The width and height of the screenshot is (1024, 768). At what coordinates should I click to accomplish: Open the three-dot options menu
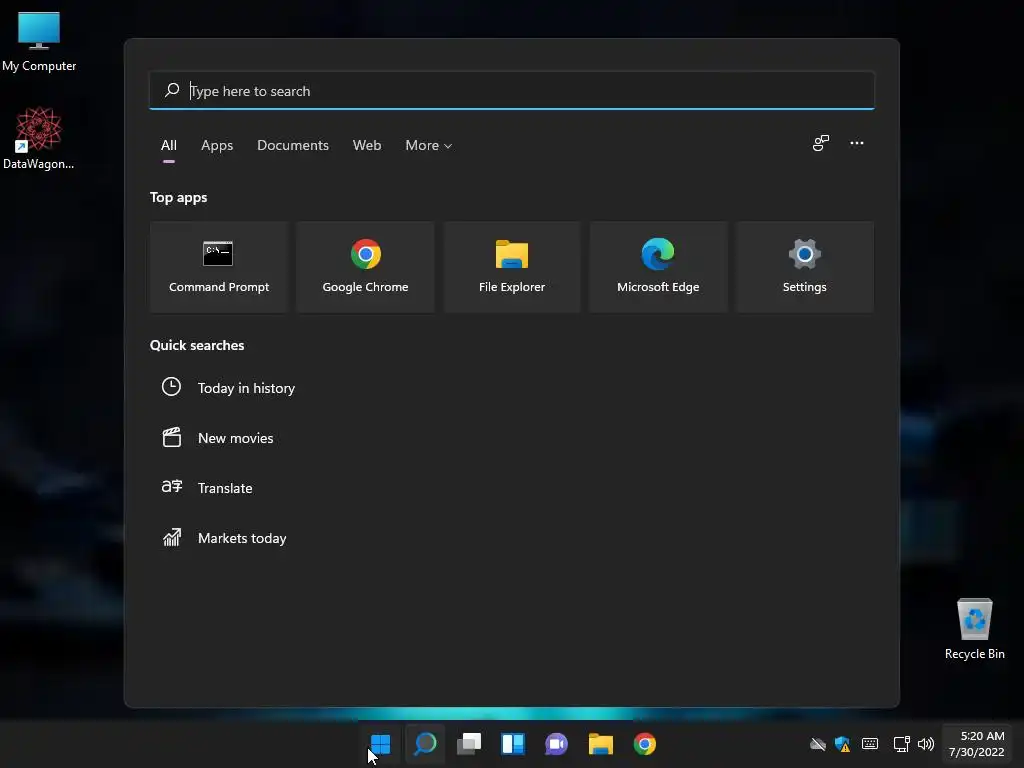(x=857, y=143)
